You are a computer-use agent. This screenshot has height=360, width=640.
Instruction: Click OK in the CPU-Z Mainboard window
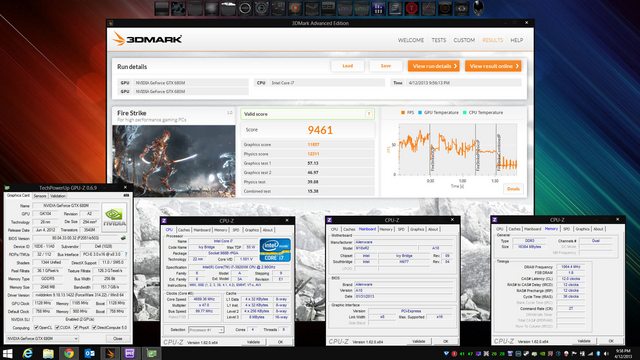click(445, 341)
